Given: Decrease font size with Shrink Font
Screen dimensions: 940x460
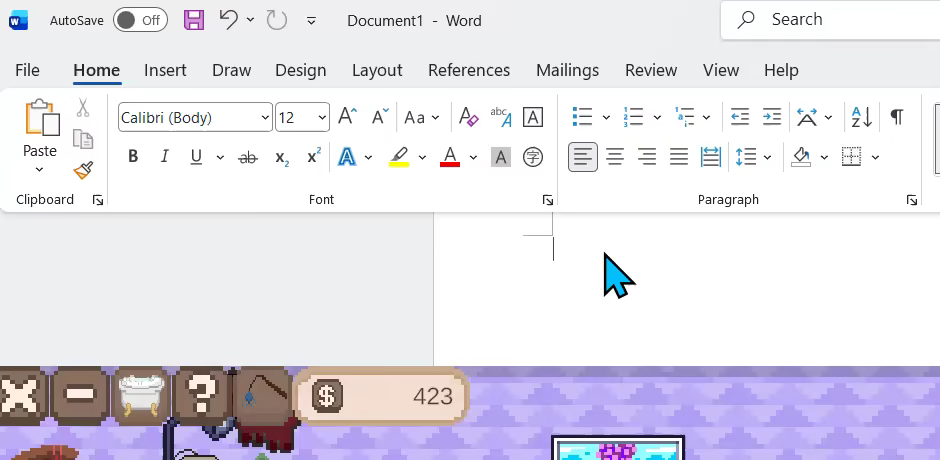Looking at the screenshot, I should tap(380, 116).
